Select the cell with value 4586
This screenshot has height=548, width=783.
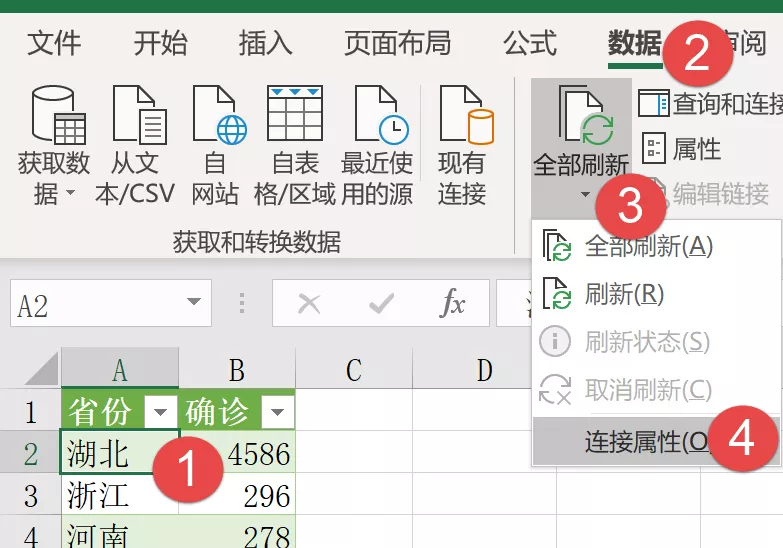[x=237, y=452]
